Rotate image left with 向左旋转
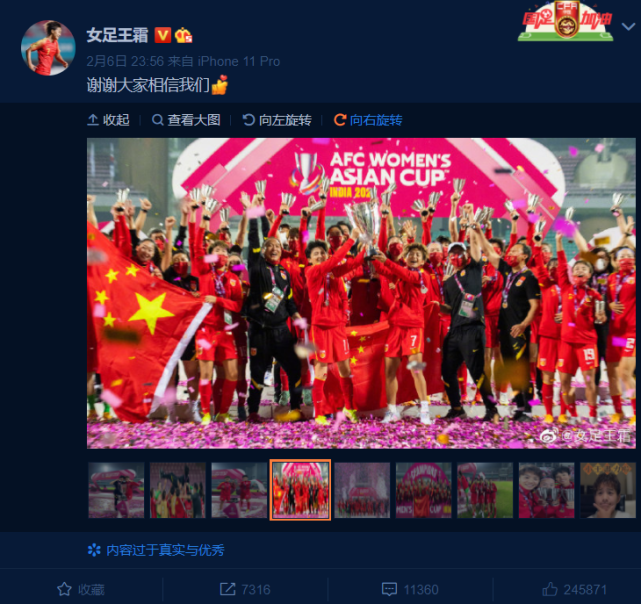The image size is (641, 604). (277, 120)
